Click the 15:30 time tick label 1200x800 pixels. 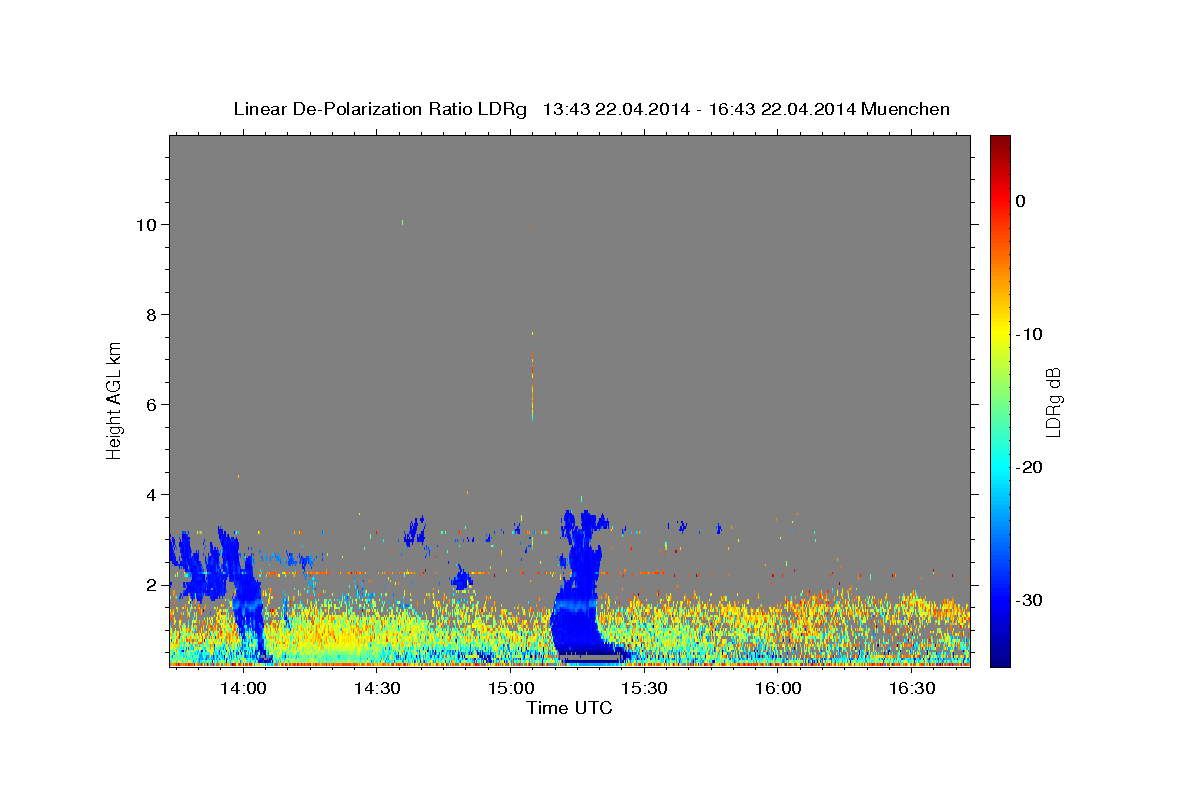pyautogui.click(x=644, y=689)
